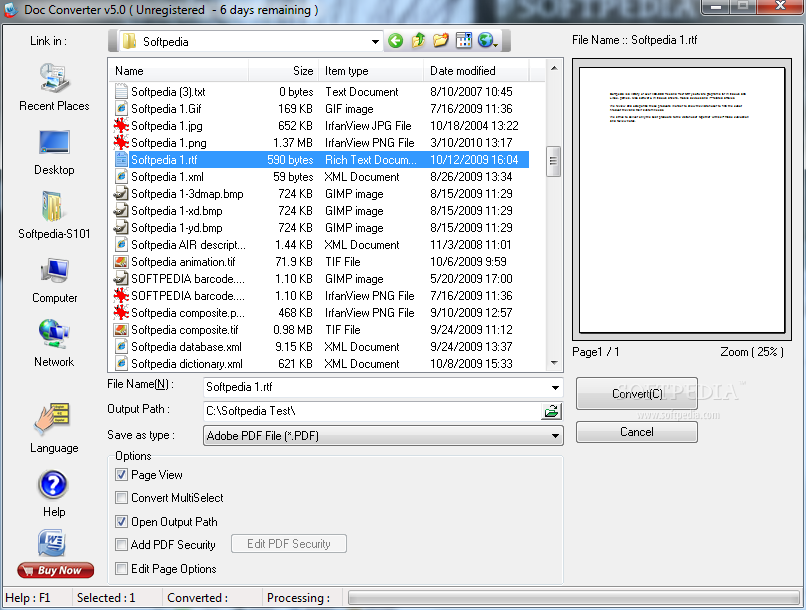Viewport: 806px width, 610px height.
Task: Open the Save as type dropdown
Action: (x=383, y=436)
